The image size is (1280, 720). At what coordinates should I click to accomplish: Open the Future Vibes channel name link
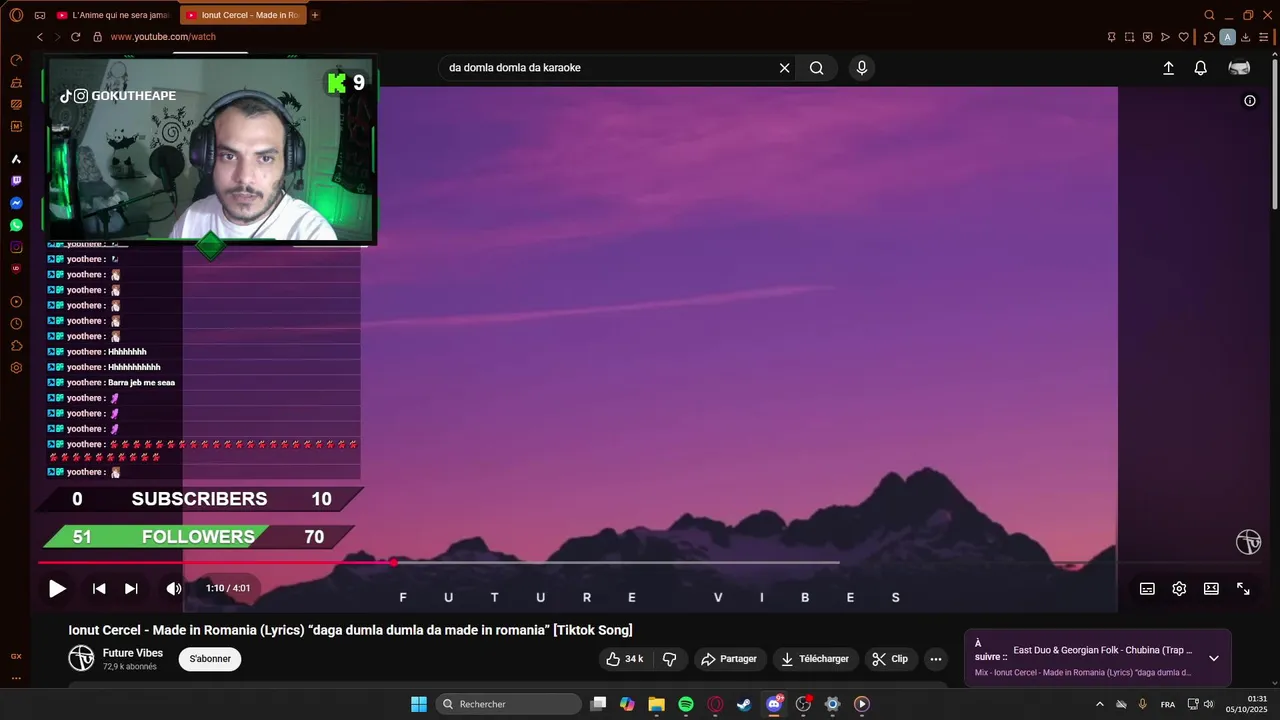pos(133,653)
